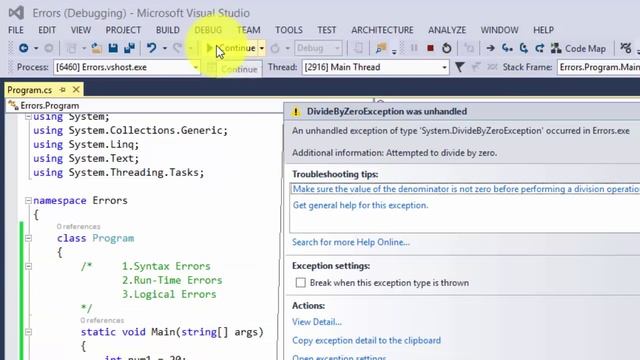
Task: Click the thread filter funnel icon
Action: [460, 67]
